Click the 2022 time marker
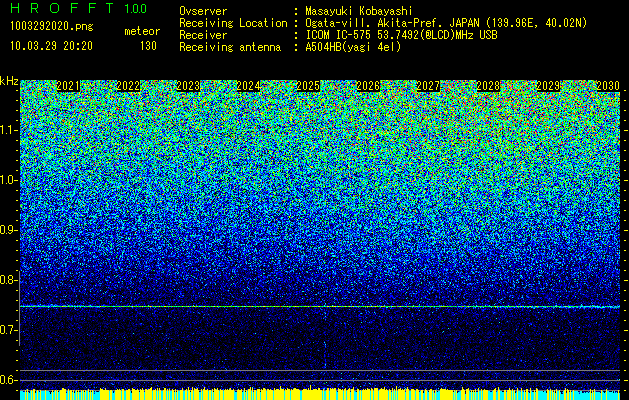629x400 pixels. pos(128,86)
